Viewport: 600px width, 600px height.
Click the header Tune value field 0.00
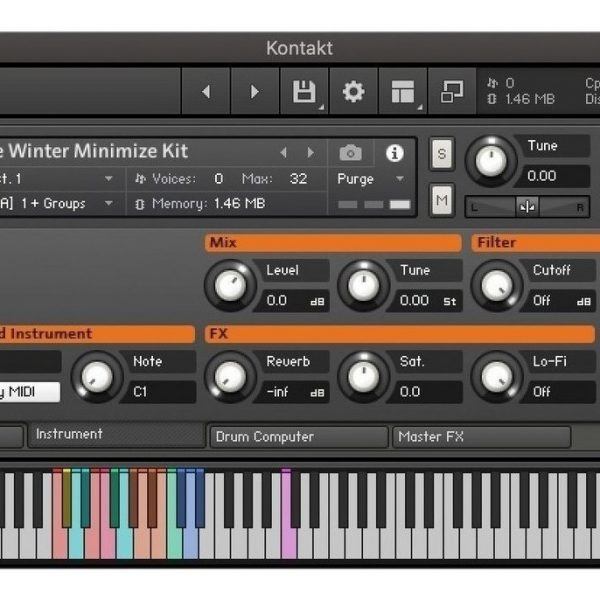click(554, 176)
